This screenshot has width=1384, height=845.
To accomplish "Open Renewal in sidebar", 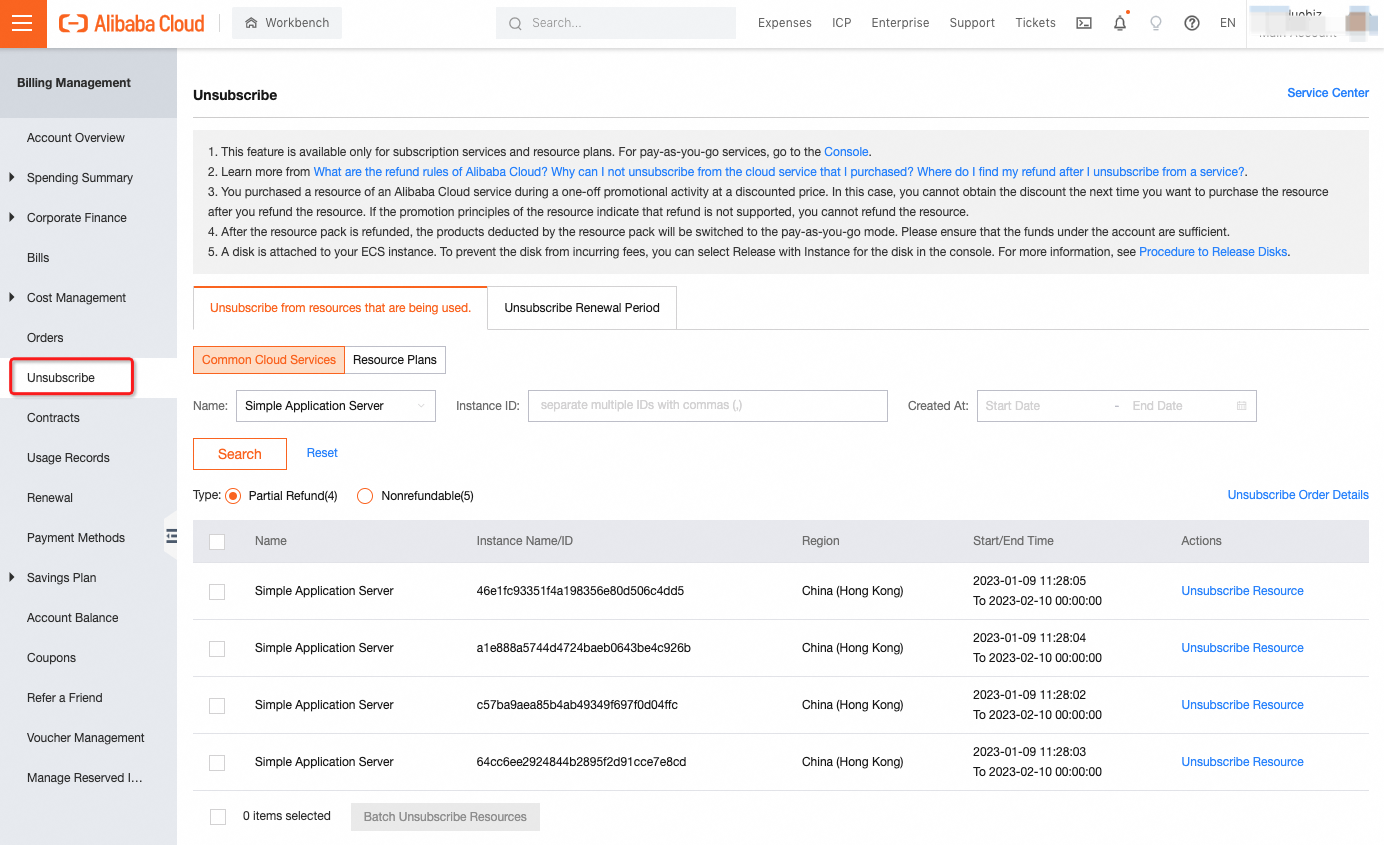I will [50, 498].
